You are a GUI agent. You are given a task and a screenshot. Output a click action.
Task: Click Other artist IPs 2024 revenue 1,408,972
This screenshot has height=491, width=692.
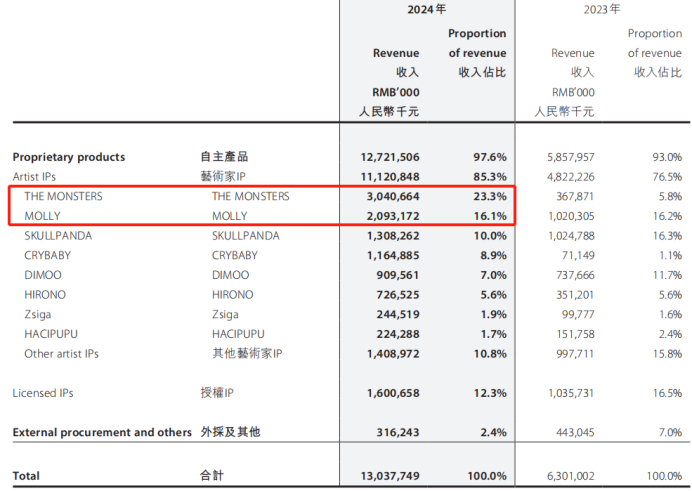click(x=393, y=354)
